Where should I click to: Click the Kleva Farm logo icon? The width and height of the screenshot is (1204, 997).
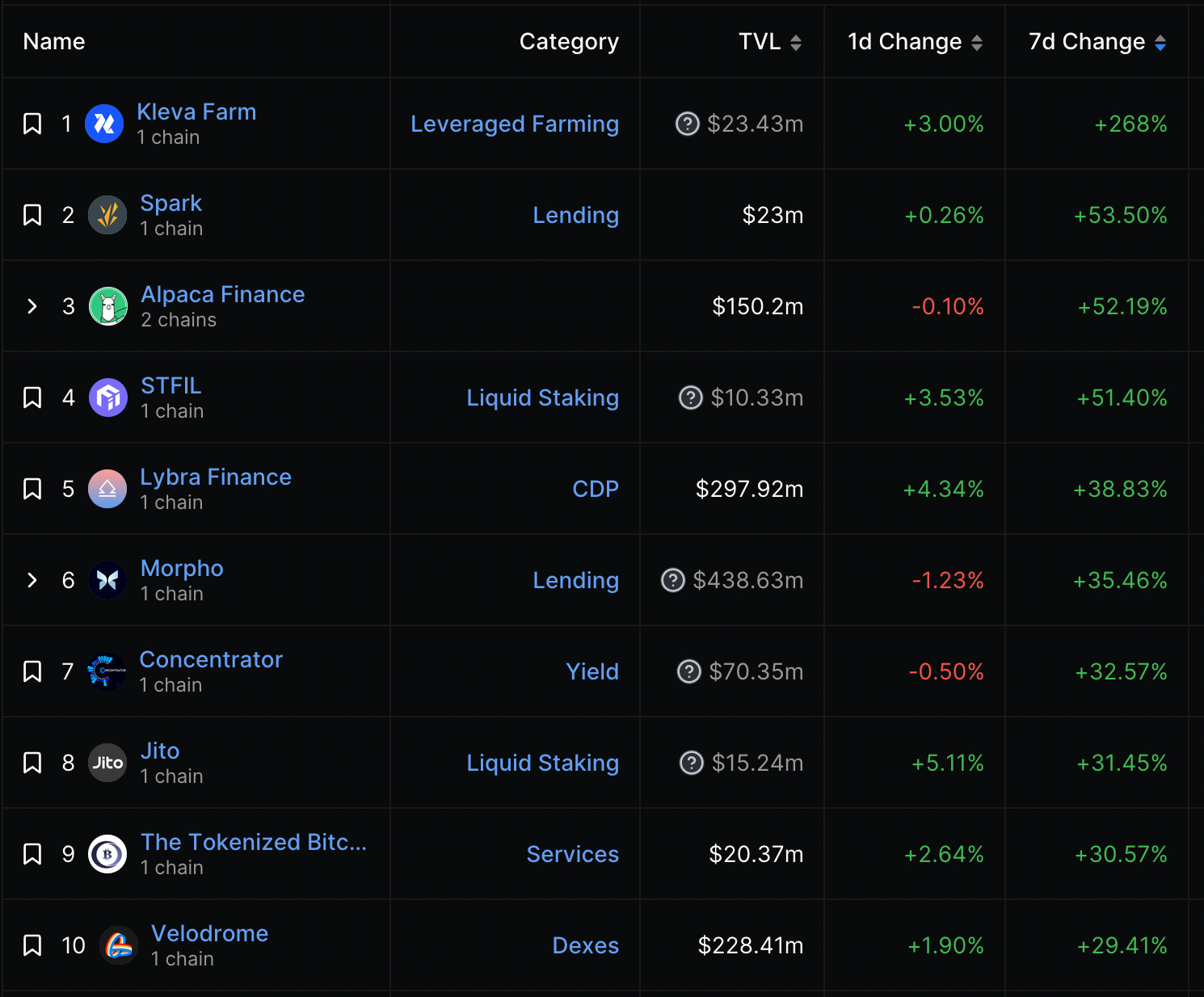104,124
